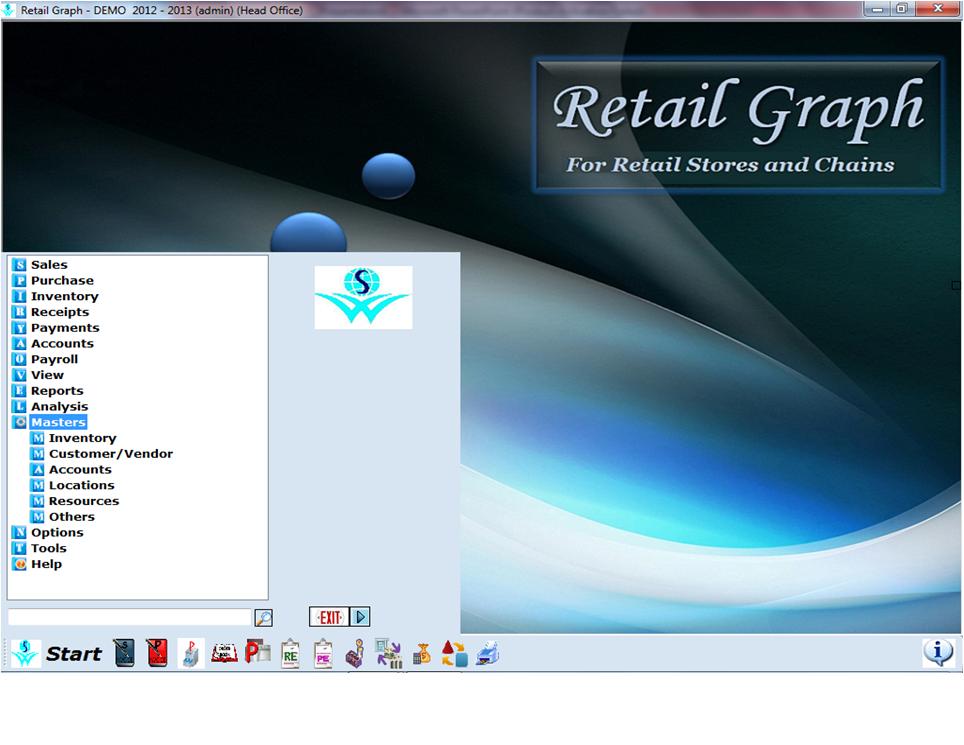The image size is (964, 745).
Task: Open the red data book icon
Action: pos(224,653)
